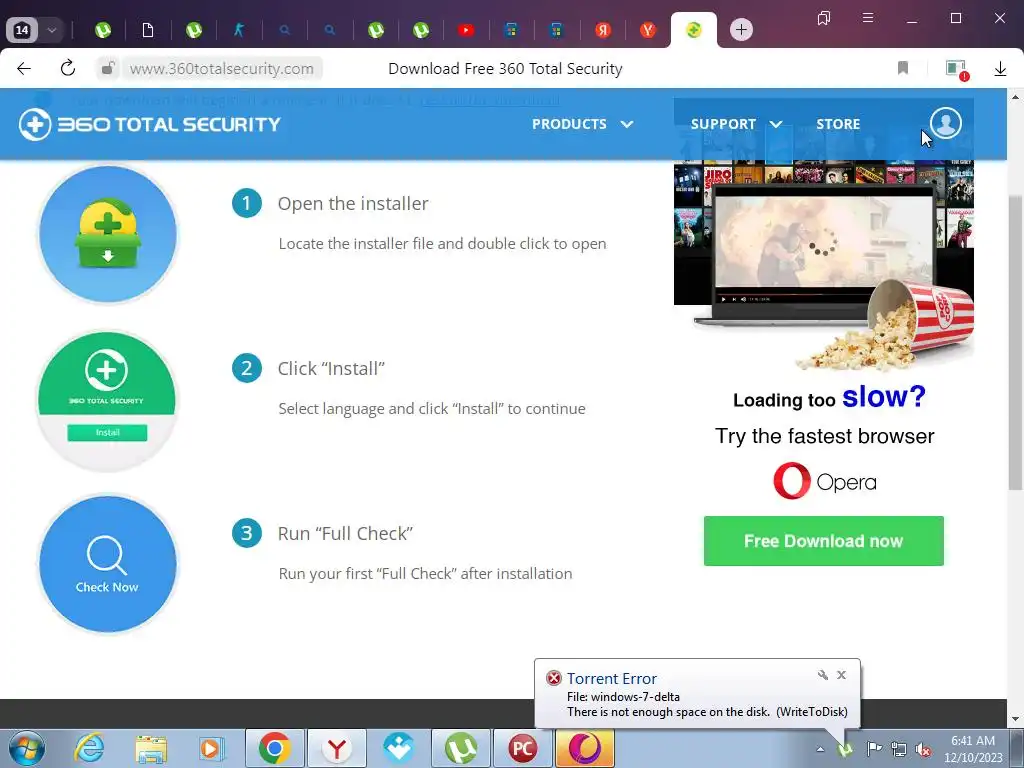Open Windows Media Player in taskbar
The image size is (1024, 768).
(x=212, y=749)
